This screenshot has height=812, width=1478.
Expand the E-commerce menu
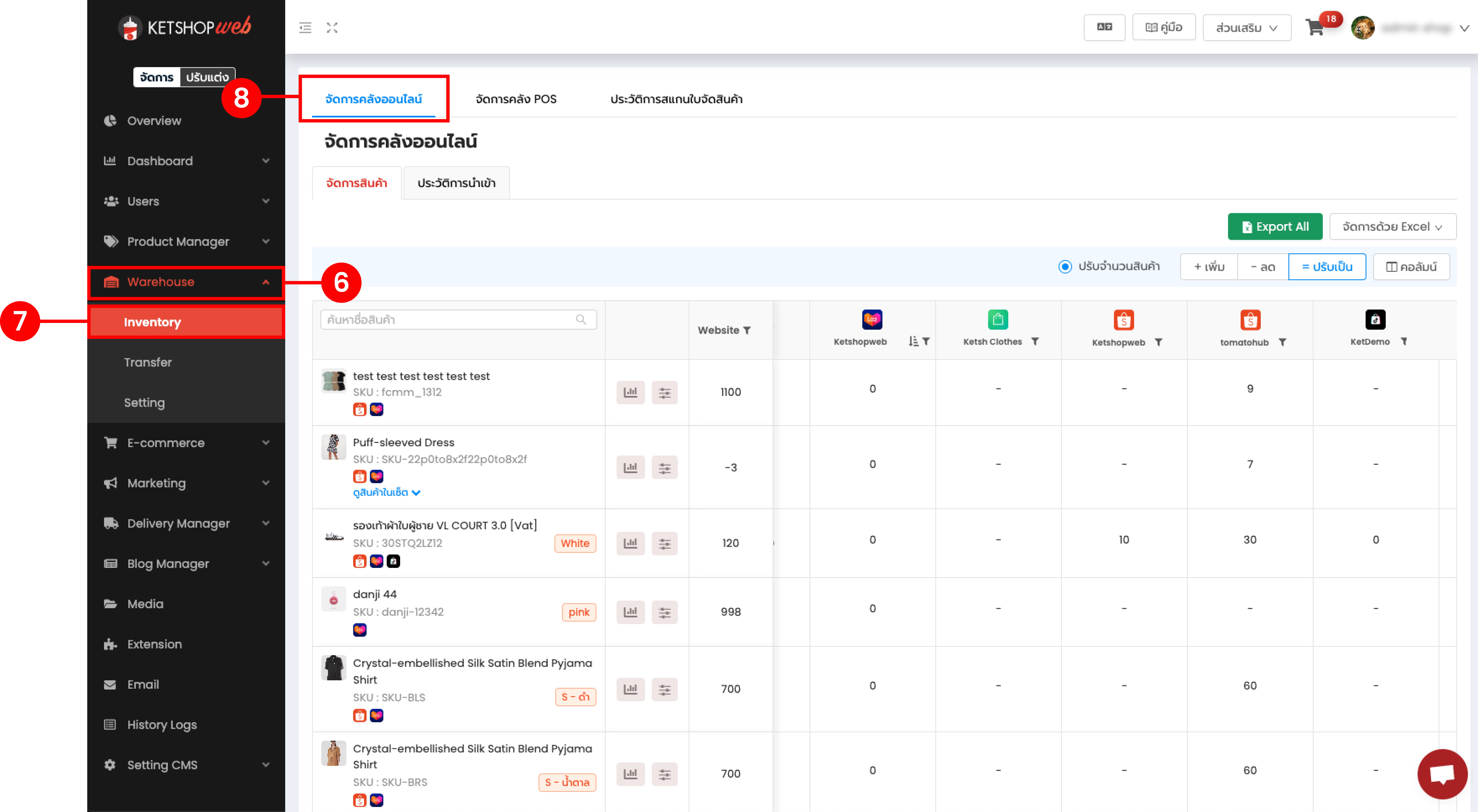pyautogui.click(x=186, y=443)
